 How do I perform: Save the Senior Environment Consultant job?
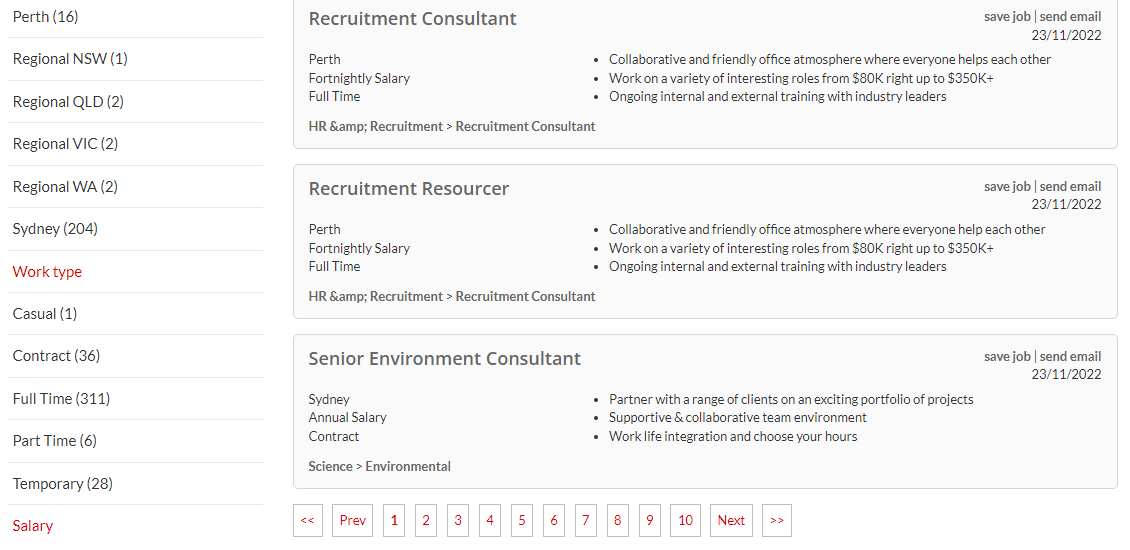coord(1006,357)
